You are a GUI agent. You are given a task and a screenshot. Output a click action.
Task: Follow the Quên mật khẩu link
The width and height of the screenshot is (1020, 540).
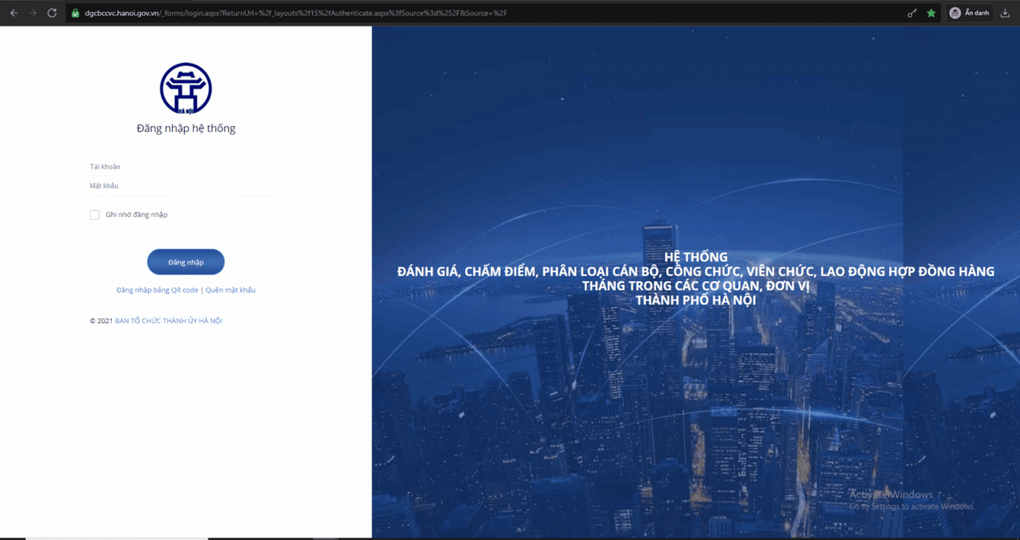tap(231, 290)
